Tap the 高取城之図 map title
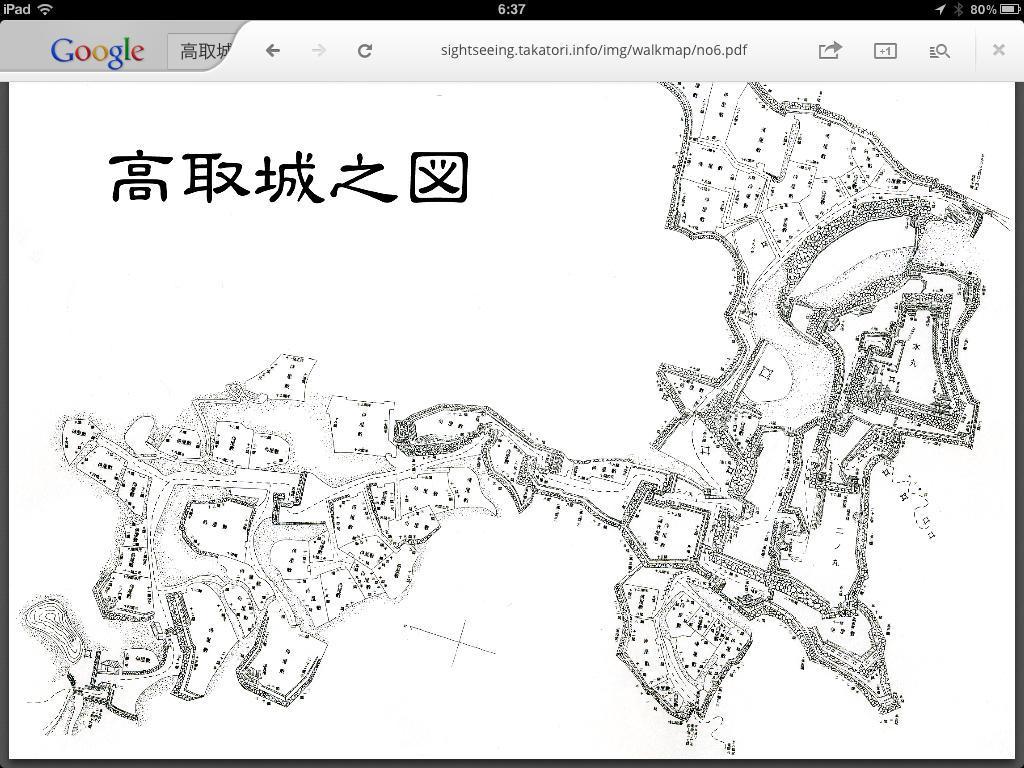1024x768 pixels. (x=289, y=178)
